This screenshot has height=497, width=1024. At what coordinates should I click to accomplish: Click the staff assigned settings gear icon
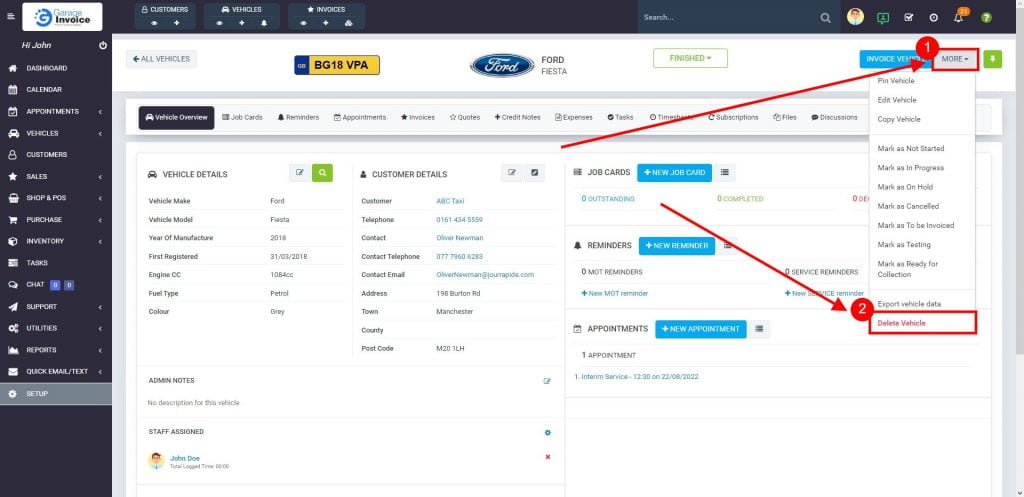tap(547, 432)
